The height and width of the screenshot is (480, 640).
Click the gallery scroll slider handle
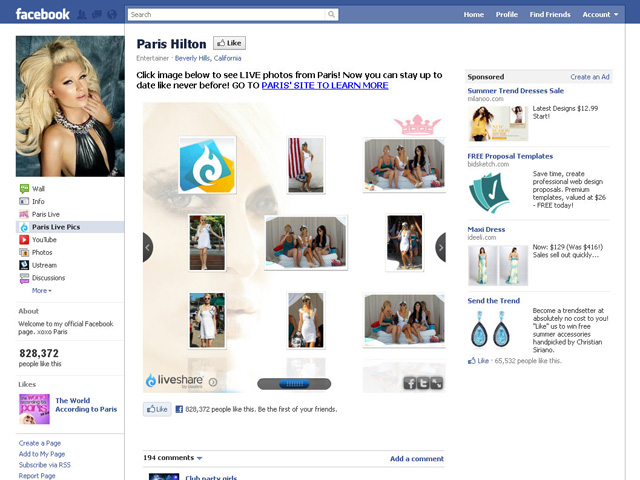tap(294, 384)
